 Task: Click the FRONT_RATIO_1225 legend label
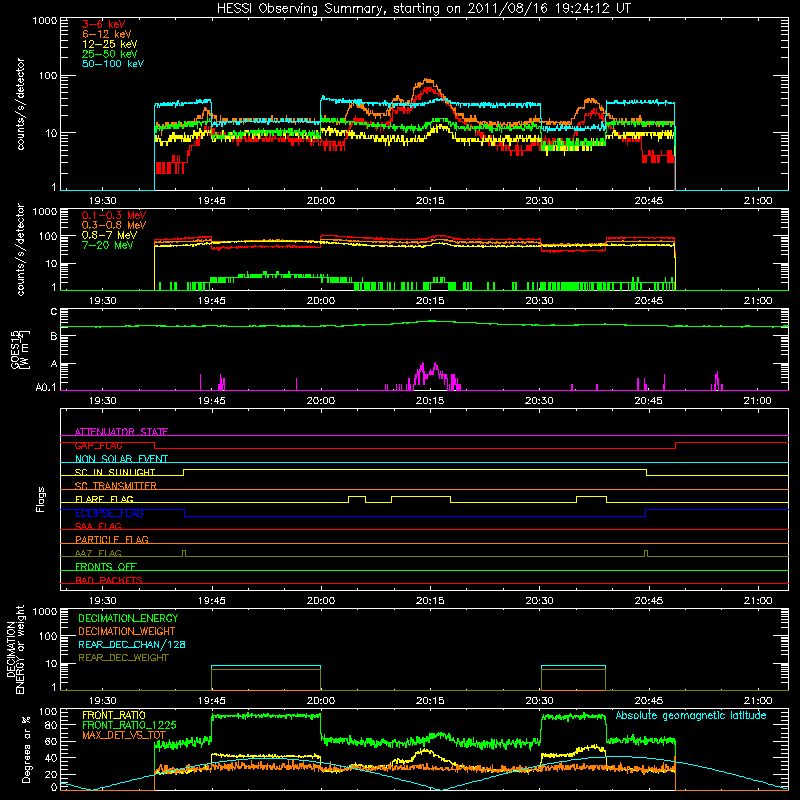pos(129,725)
